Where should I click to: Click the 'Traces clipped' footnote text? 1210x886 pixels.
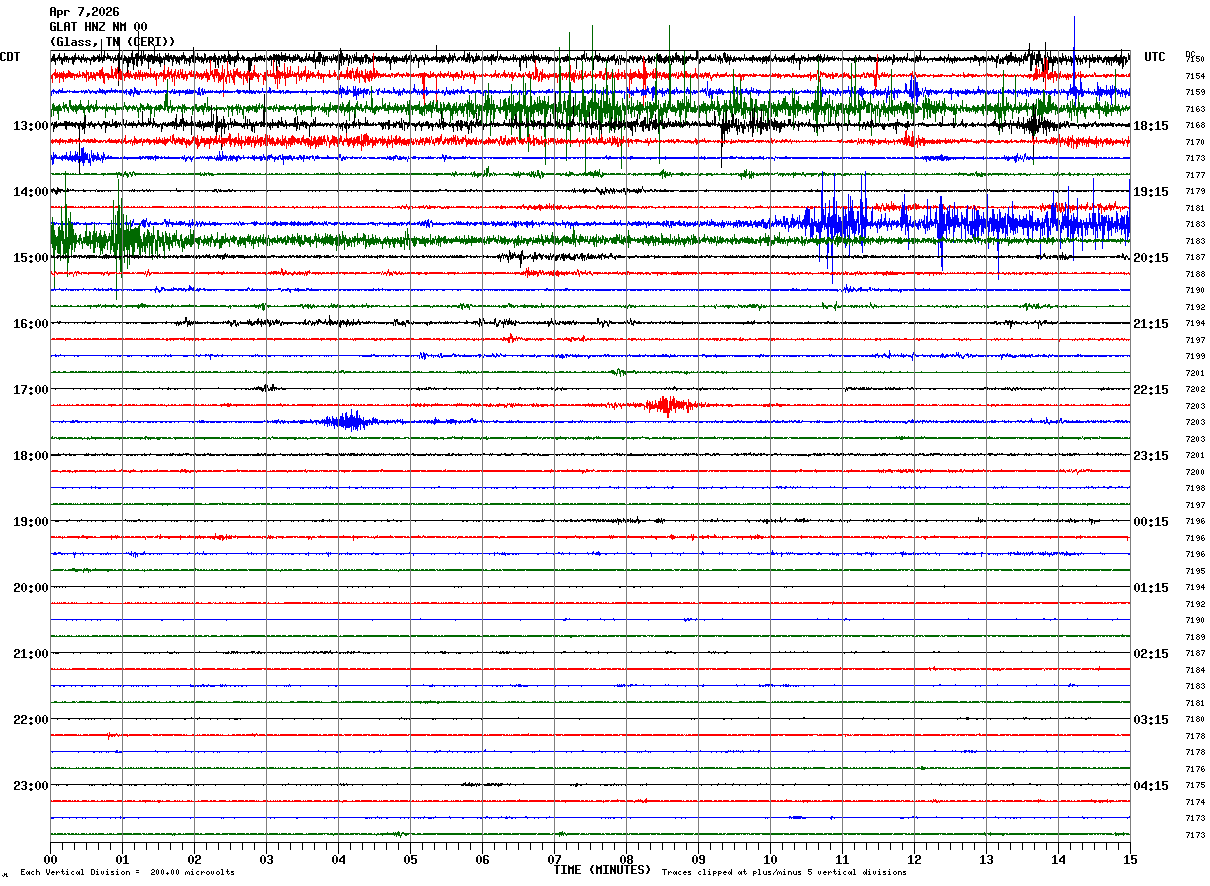(x=784, y=872)
